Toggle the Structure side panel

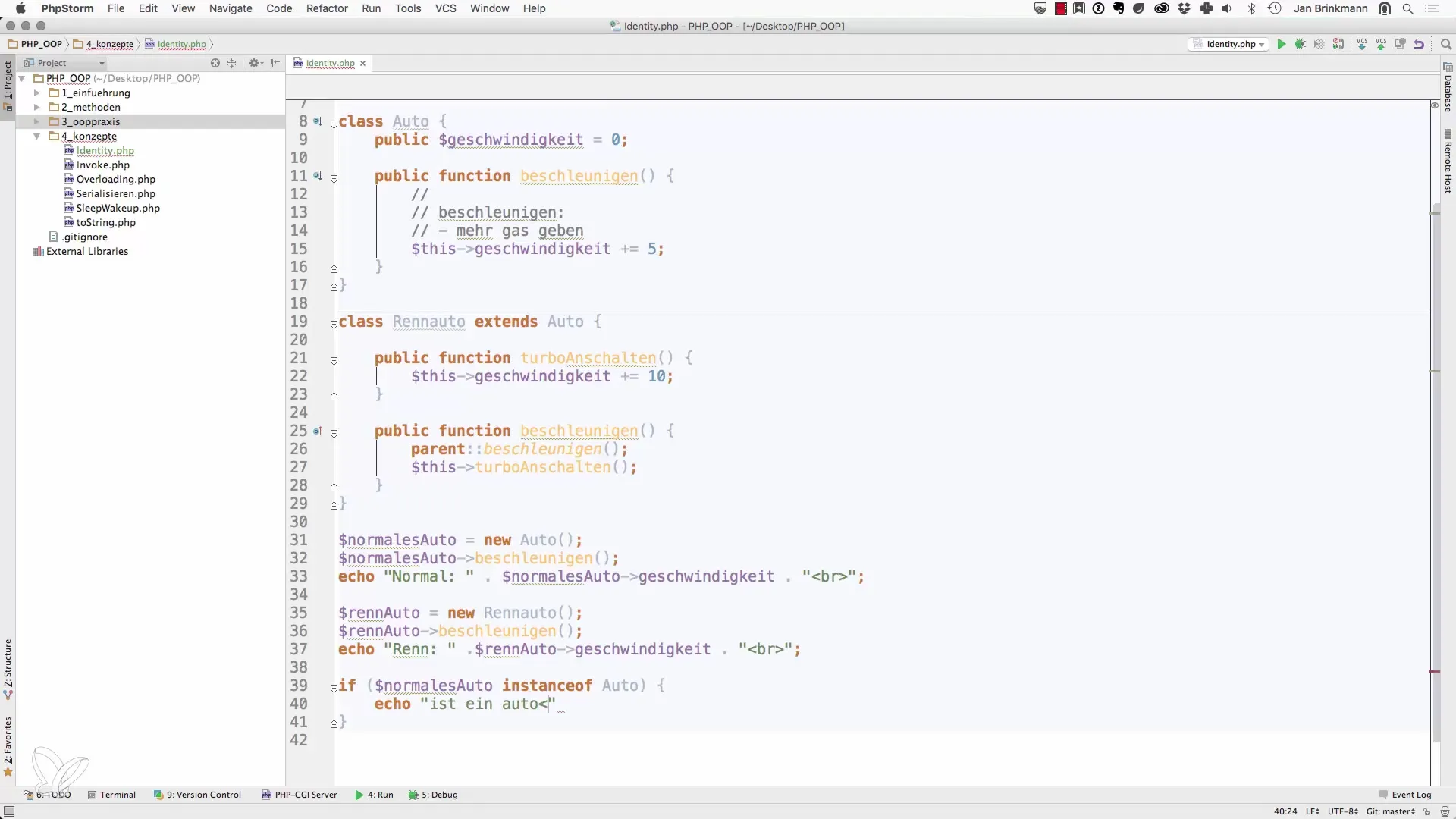tap(8, 669)
